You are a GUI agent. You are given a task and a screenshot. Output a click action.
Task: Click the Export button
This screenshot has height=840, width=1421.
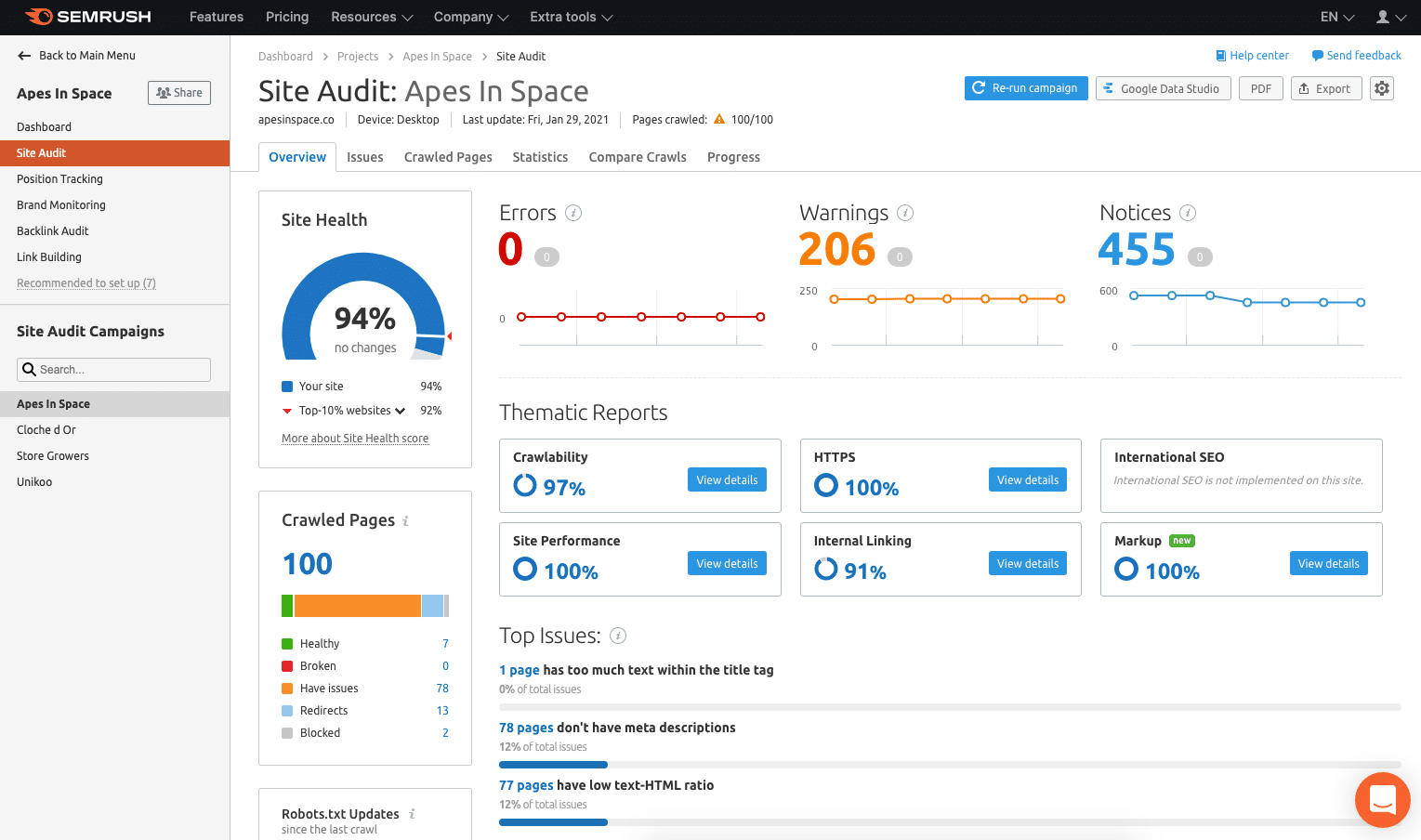click(1327, 88)
